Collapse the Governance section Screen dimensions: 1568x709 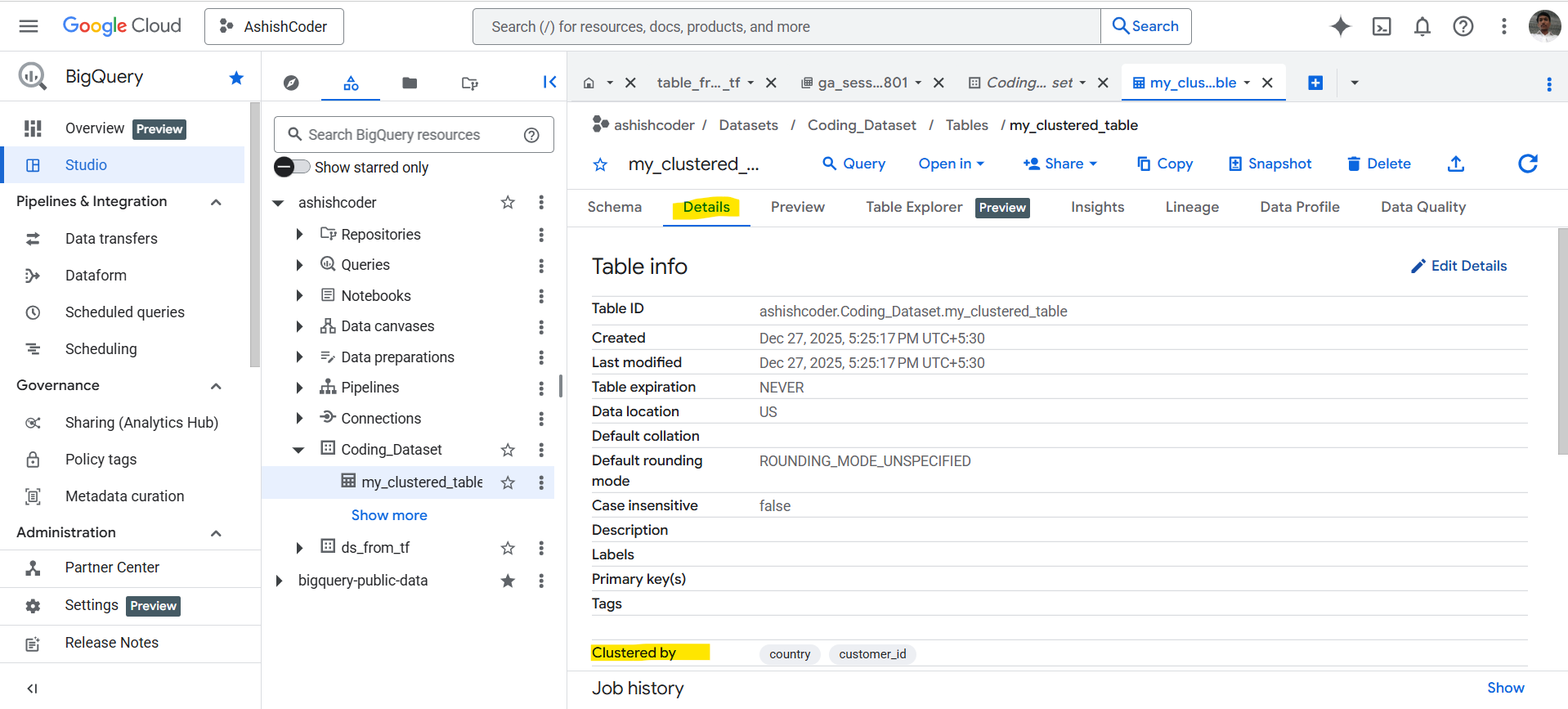[x=216, y=386]
